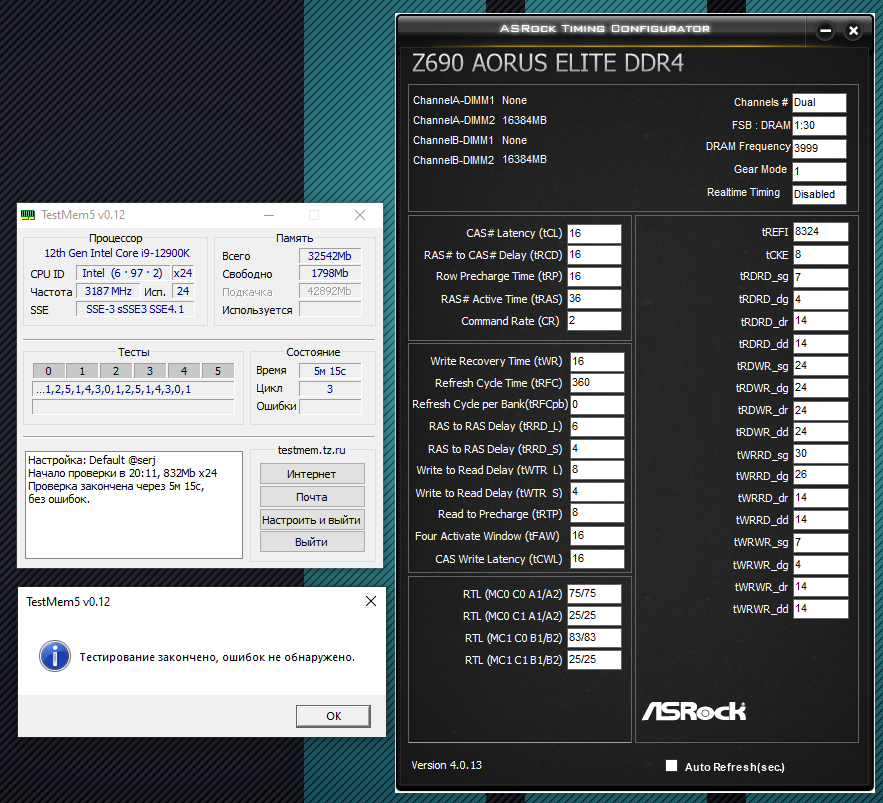Click the tRDWR_dd value field

point(820,432)
